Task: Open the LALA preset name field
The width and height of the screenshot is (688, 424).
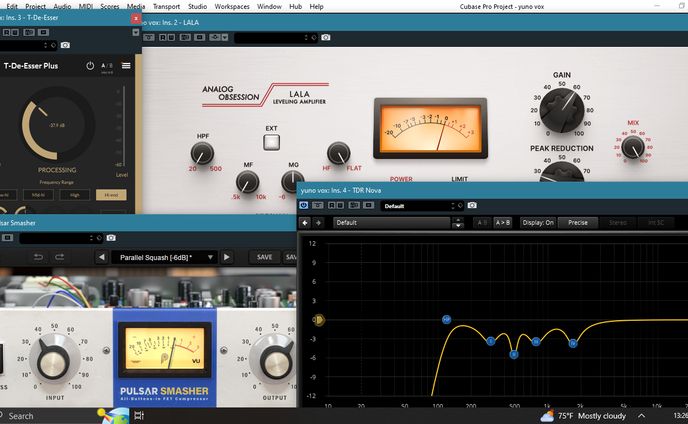Action: (276, 38)
